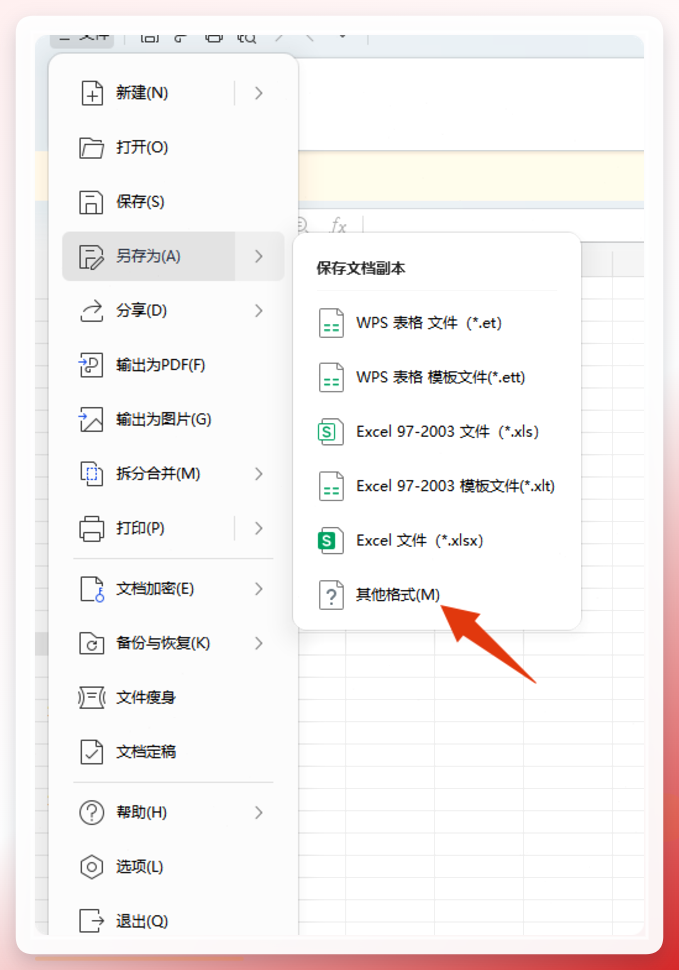Click the Other formats question-mark file icon
679x970 pixels.
coord(331,595)
